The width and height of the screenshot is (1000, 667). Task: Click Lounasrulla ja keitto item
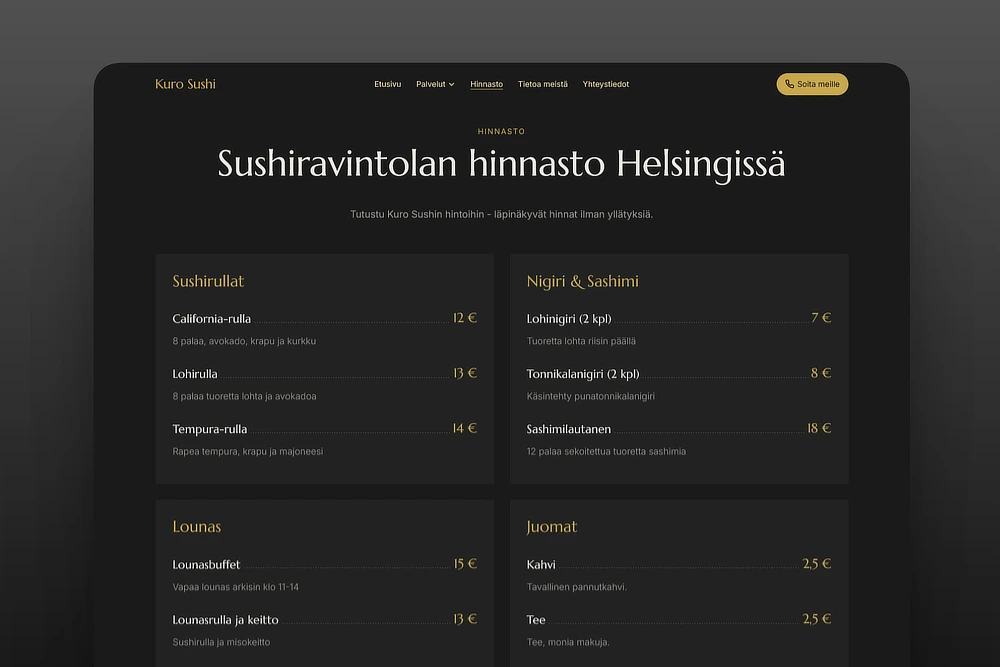pos(225,620)
